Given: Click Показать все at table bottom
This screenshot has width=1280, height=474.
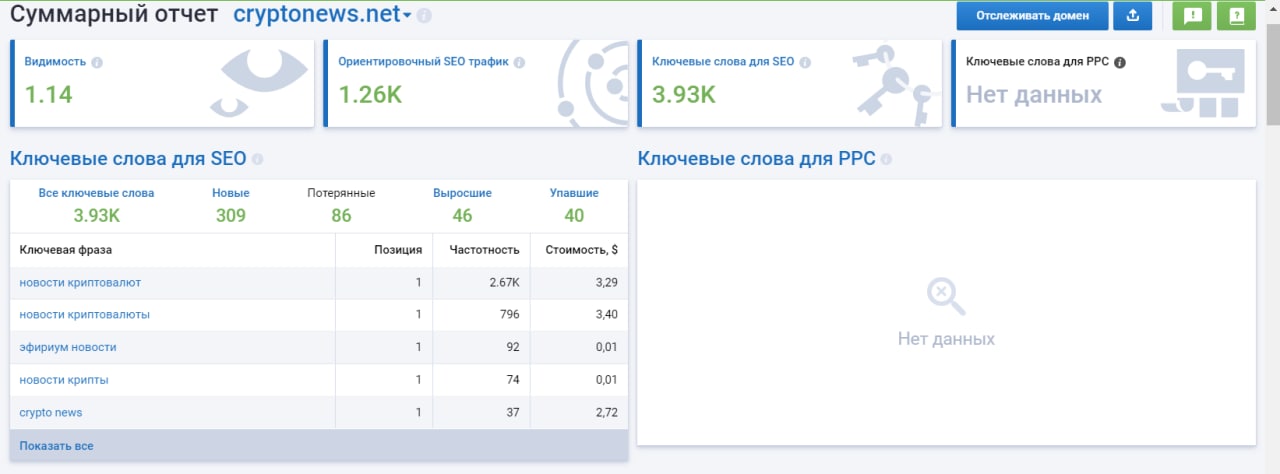Looking at the screenshot, I should pos(56,446).
